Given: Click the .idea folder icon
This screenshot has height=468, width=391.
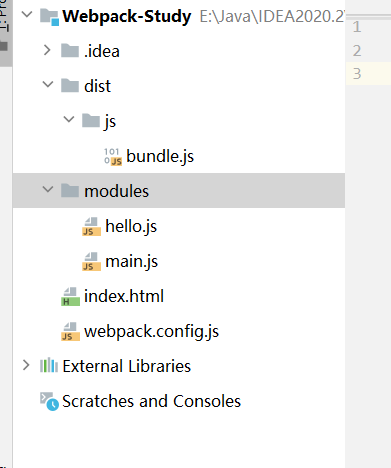Looking at the screenshot, I should tap(70, 51).
